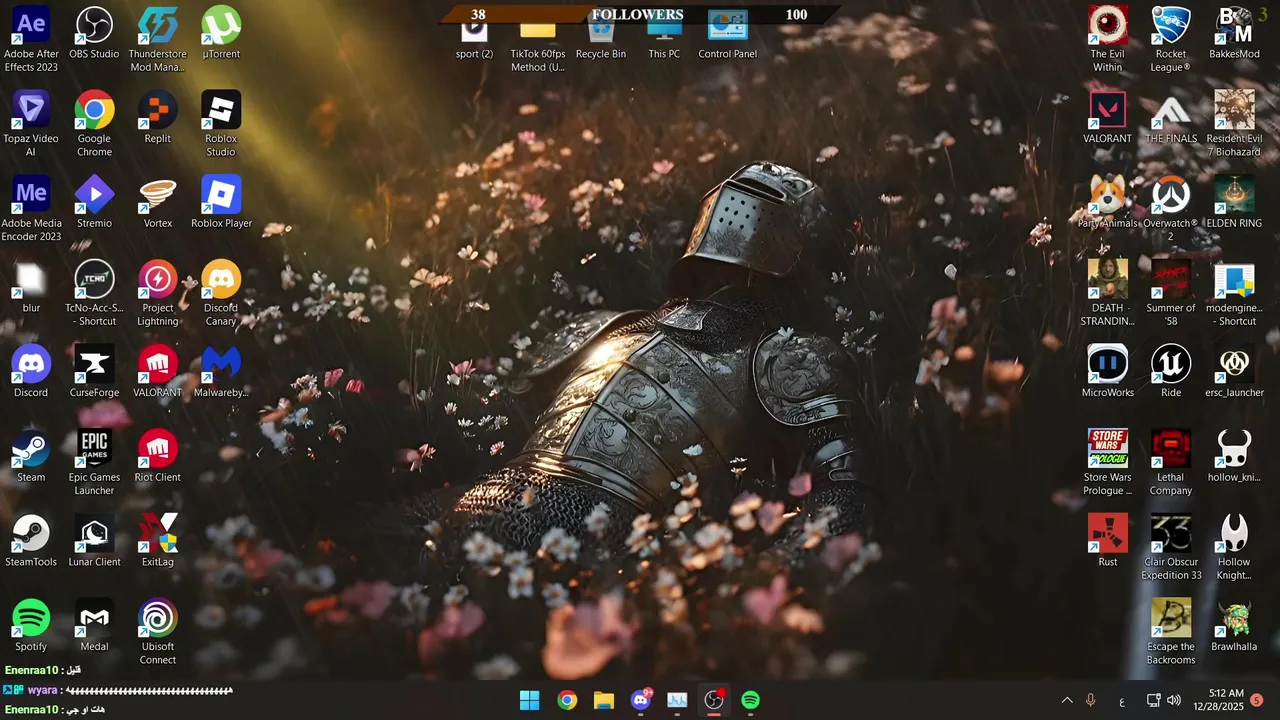Open File Explorer from the taskbar
The width and height of the screenshot is (1280, 720).
click(x=604, y=700)
